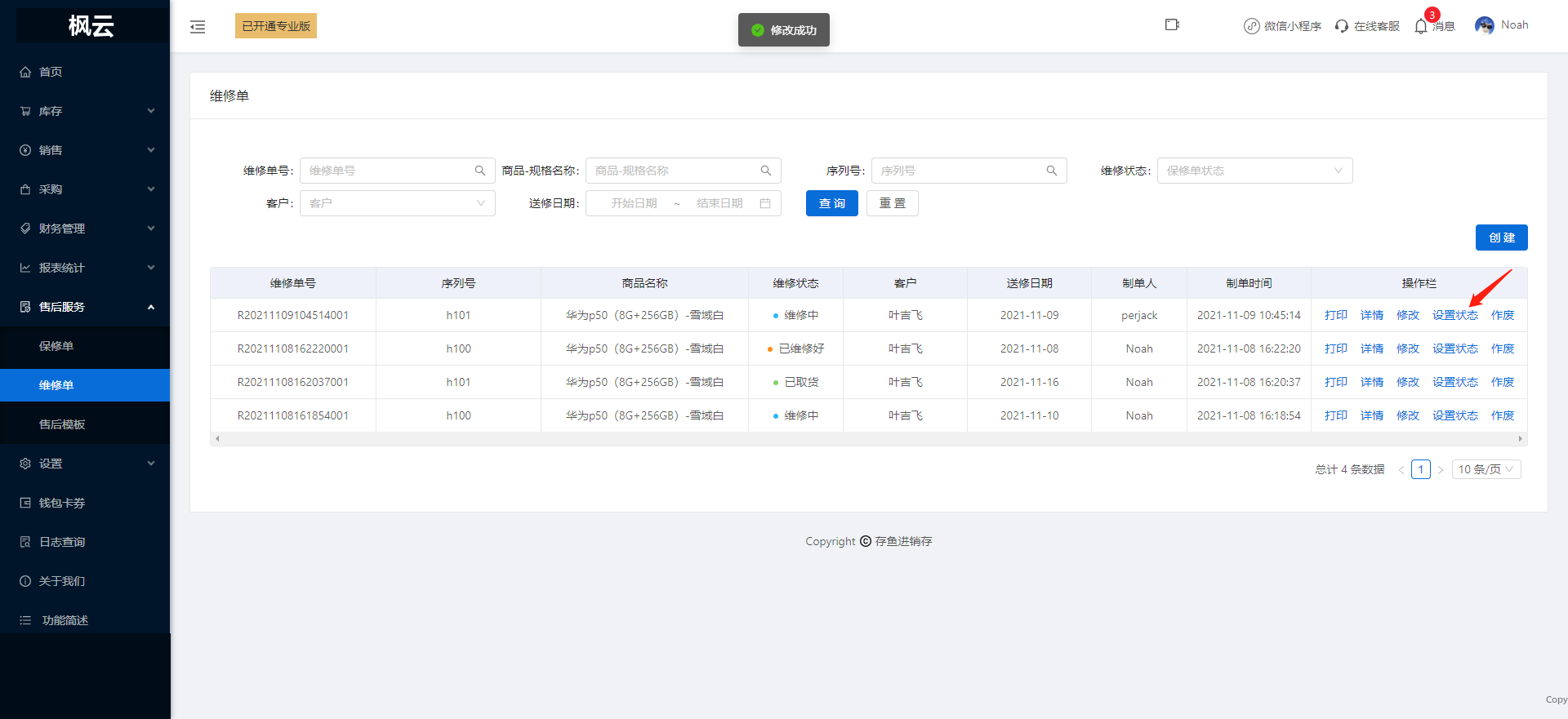Open notifications bell icon
1568x719 pixels.
point(1421,26)
